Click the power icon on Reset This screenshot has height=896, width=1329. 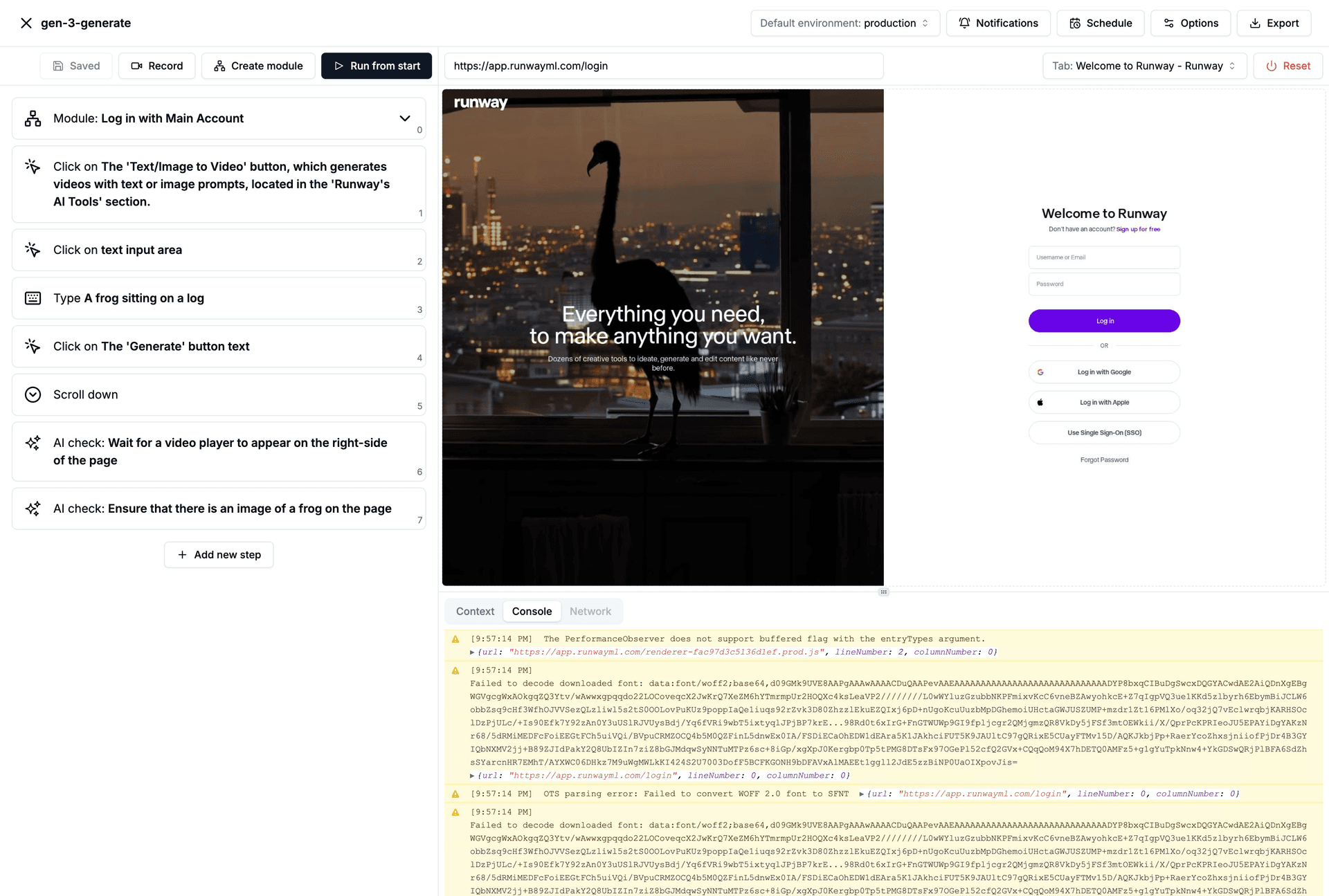pos(1272,66)
